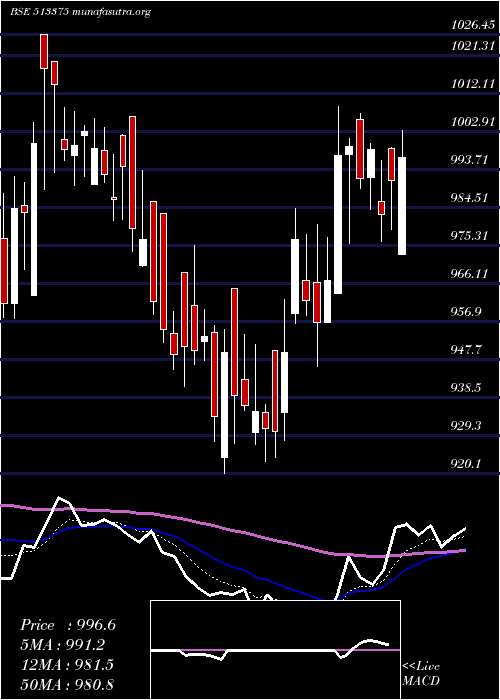500x700 pixels.
Task: Click the 929.3 price level label
Action: tap(466, 425)
